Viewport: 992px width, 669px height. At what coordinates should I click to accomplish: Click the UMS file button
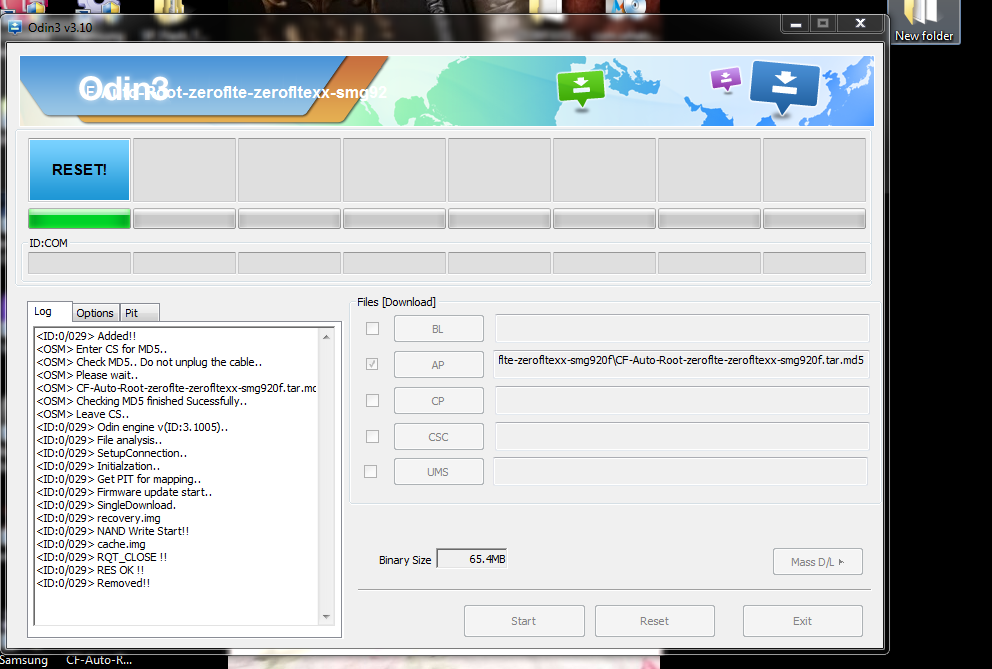click(x=438, y=472)
